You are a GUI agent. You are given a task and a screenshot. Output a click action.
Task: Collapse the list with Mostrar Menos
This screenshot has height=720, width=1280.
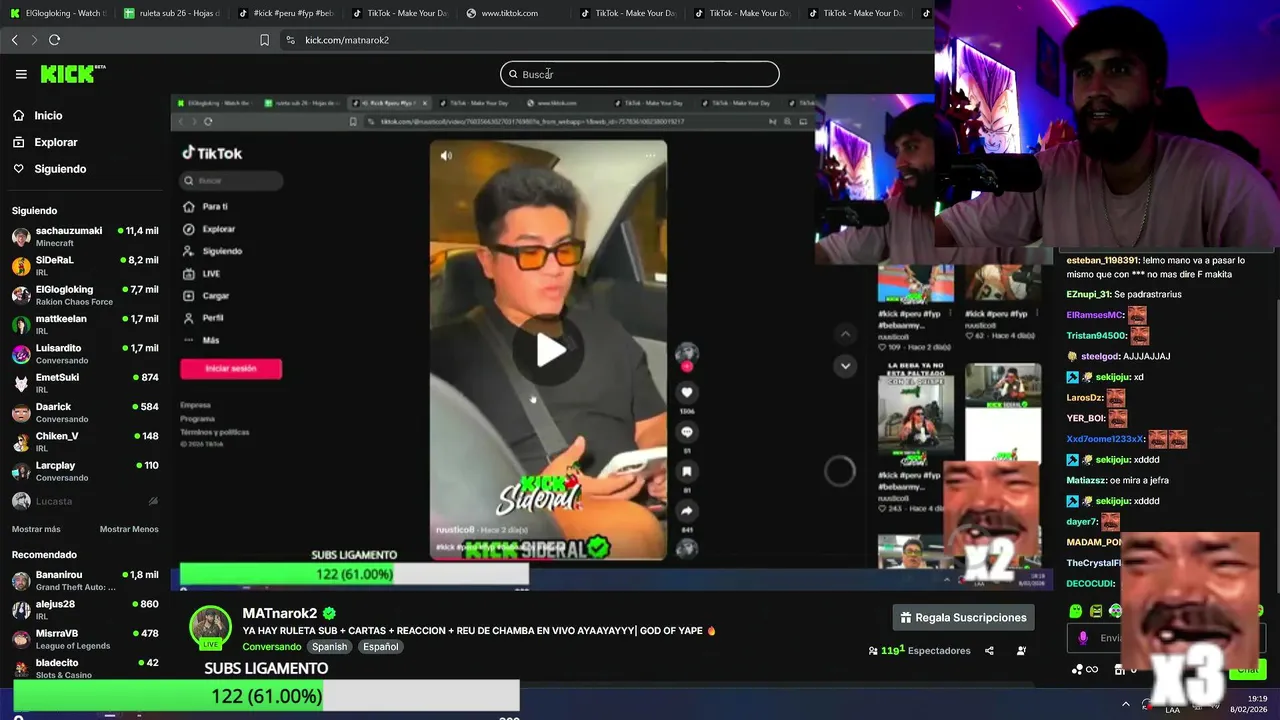point(129,529)
